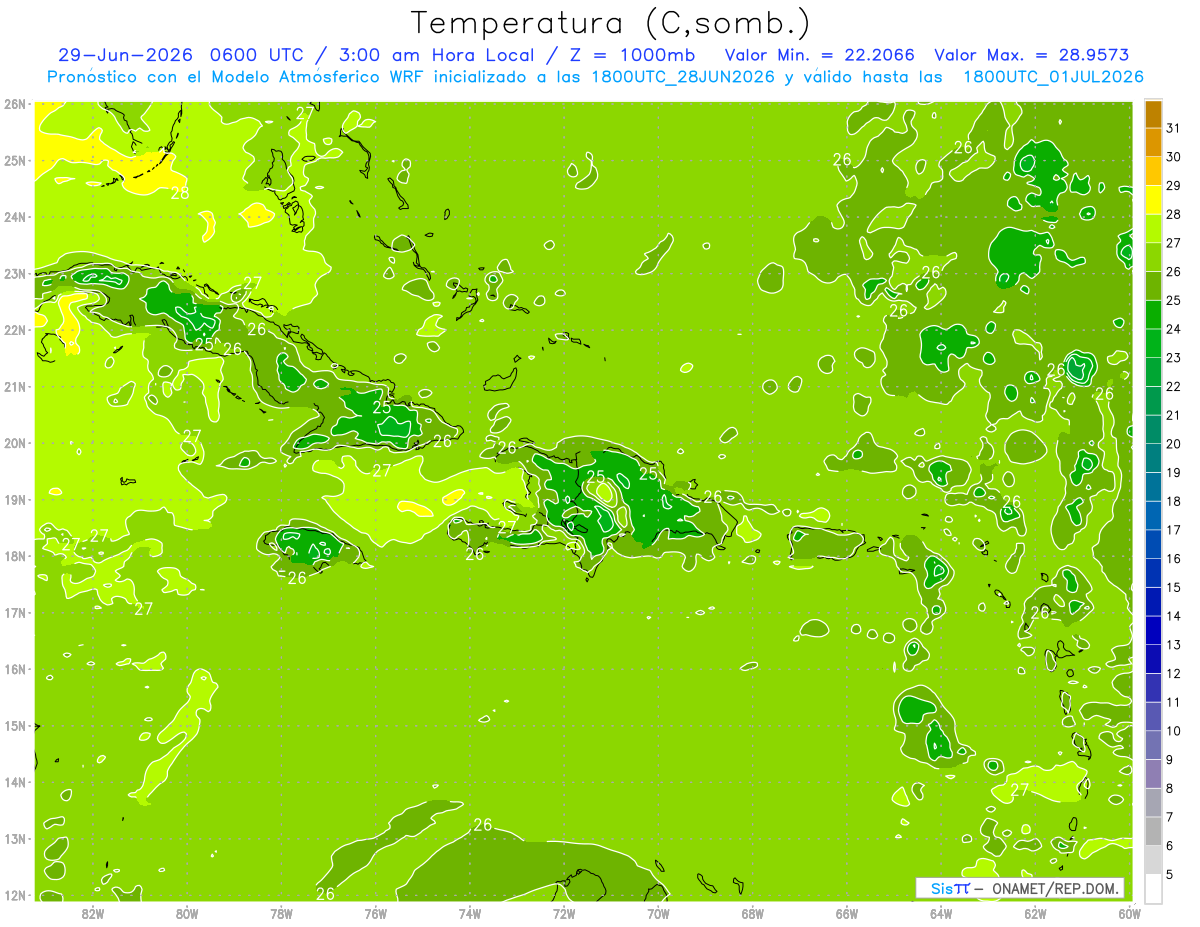Image resolution: width=1200 pixels, height=927 pixels.
Task: Click the colorbar label "24"
Action: (1174, 329)
